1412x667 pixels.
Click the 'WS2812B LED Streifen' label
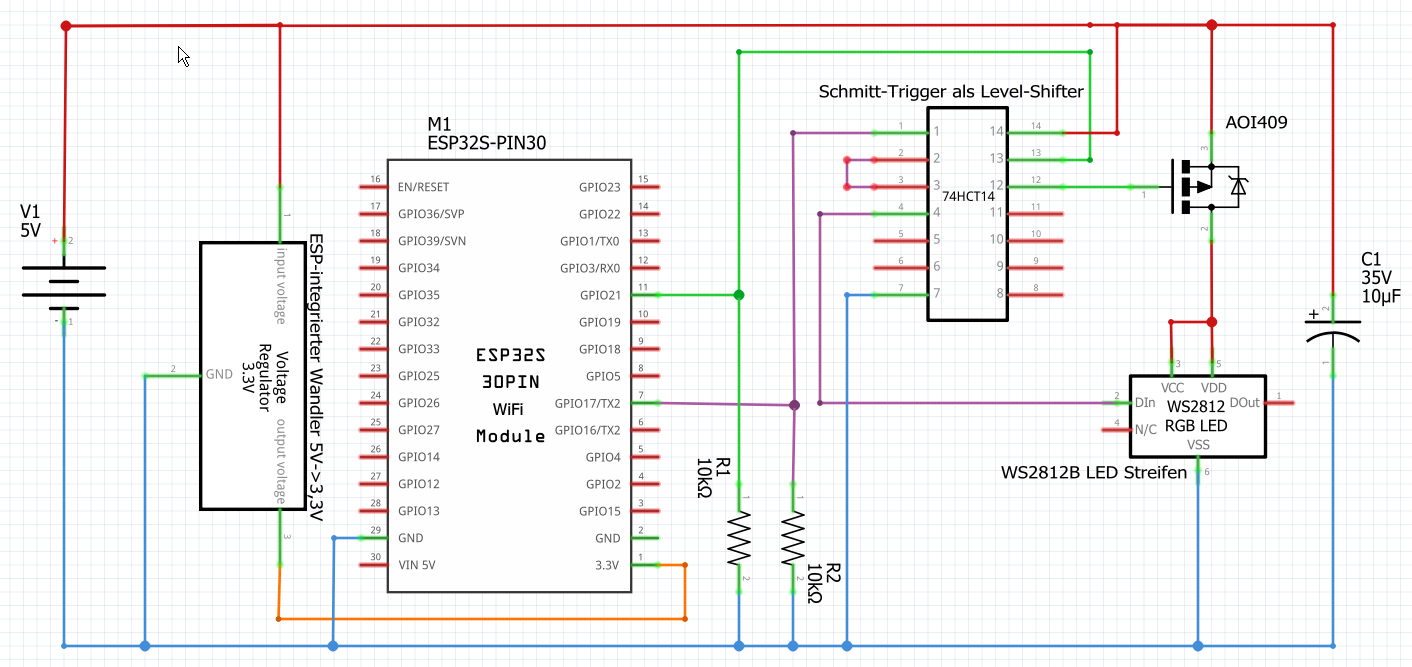pos(1093,472)
